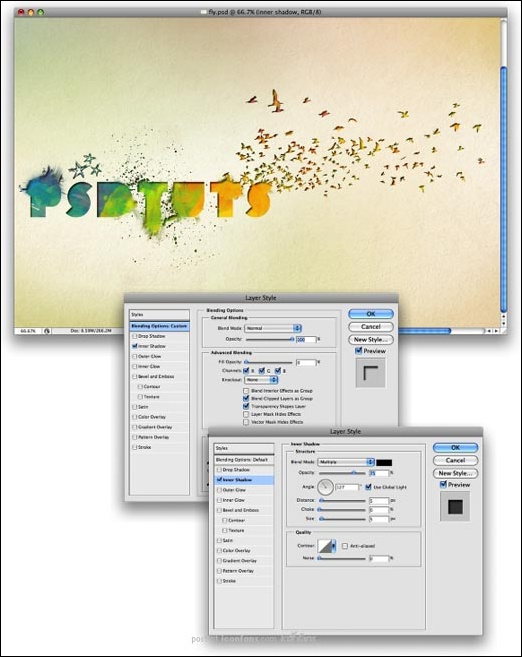The width and height of the screenshot is (522, 657).
Task: Toggle Preview checkbox in back Layer Style dialog
Action: pos(359,351)
